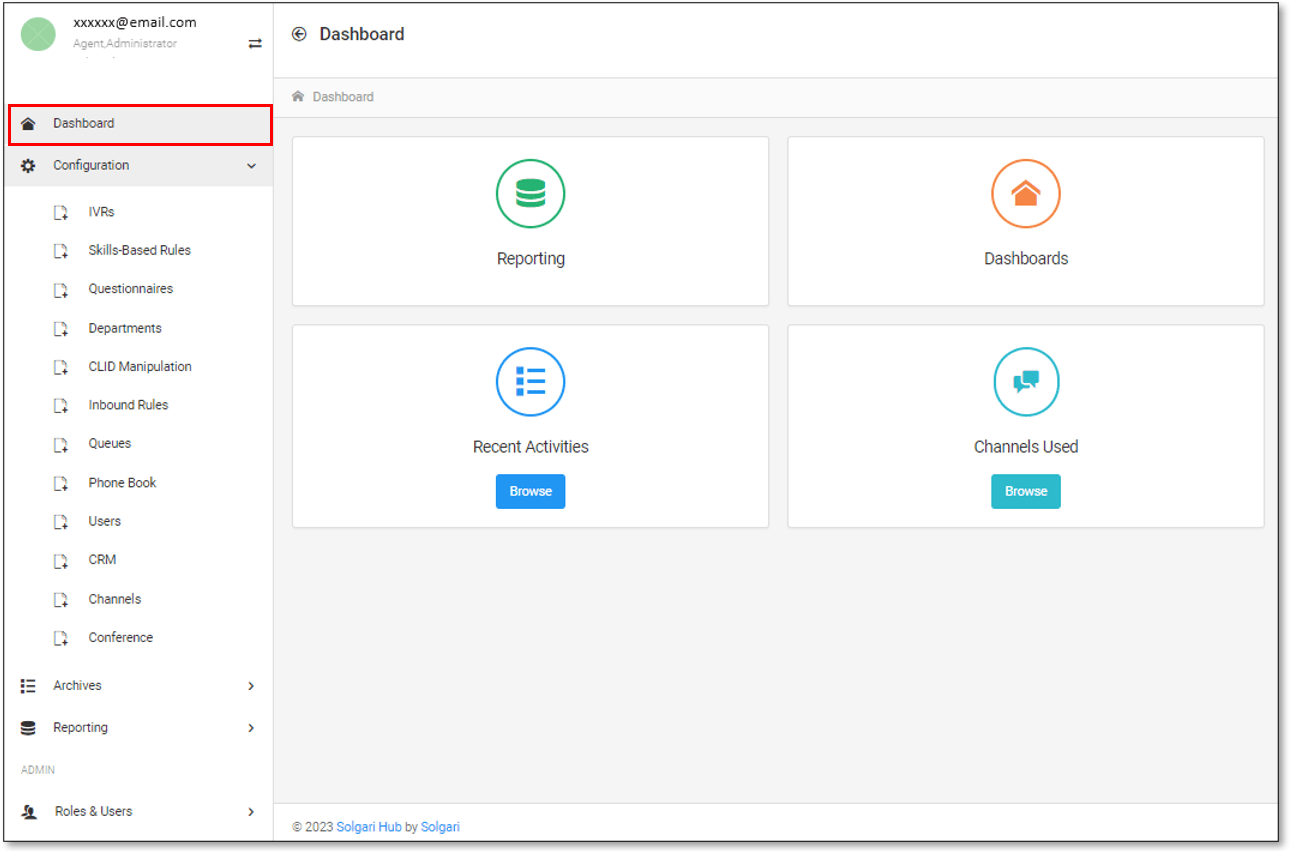
Task: Select the Recent Activities list icon
Action: click(530, 381)
